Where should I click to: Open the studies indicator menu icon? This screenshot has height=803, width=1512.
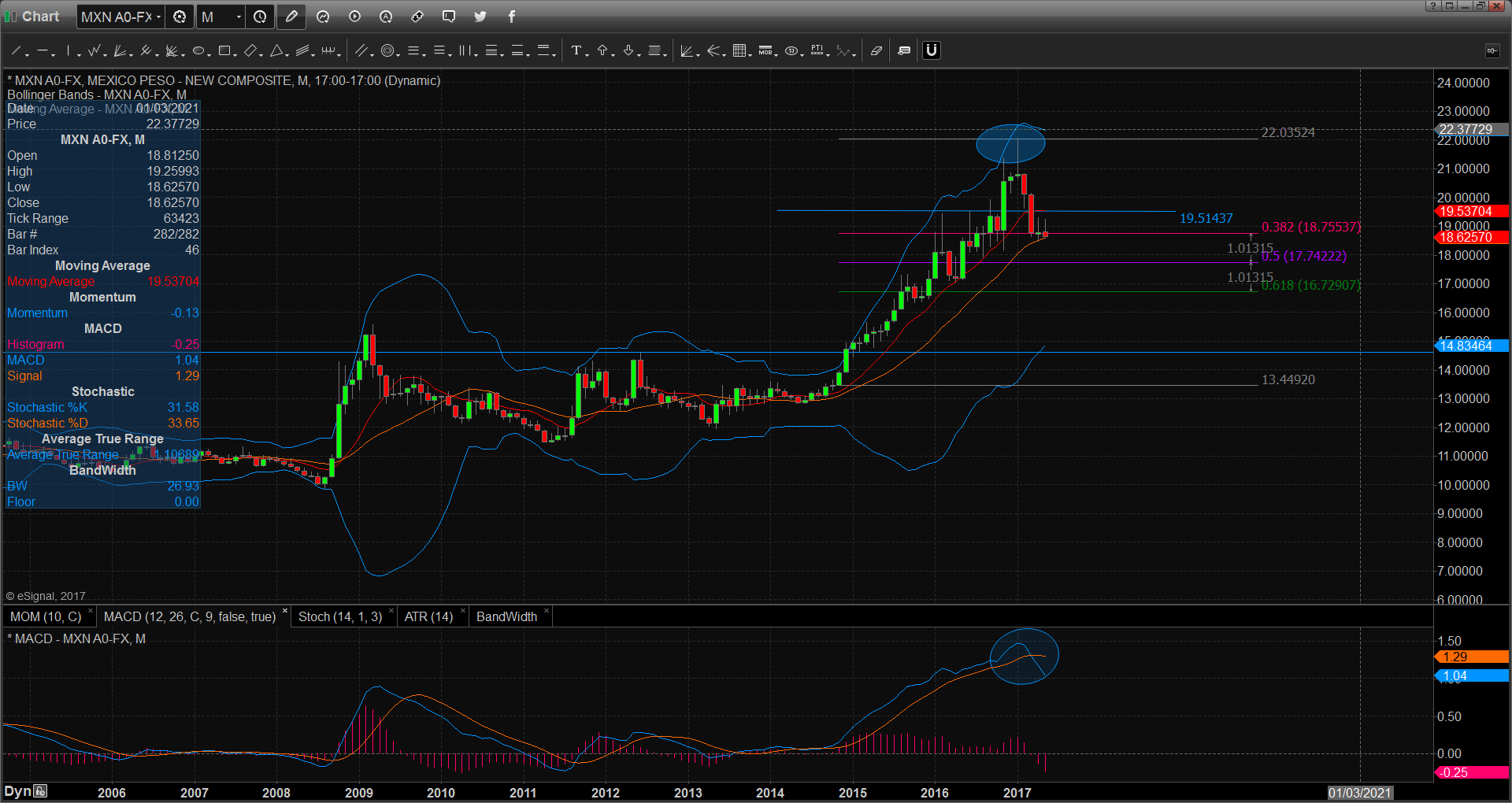[x=323, y=17]
